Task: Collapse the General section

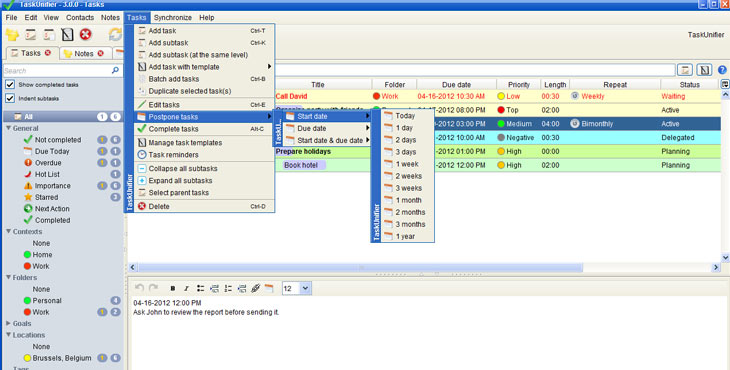Action: click(x=8, y=128)
